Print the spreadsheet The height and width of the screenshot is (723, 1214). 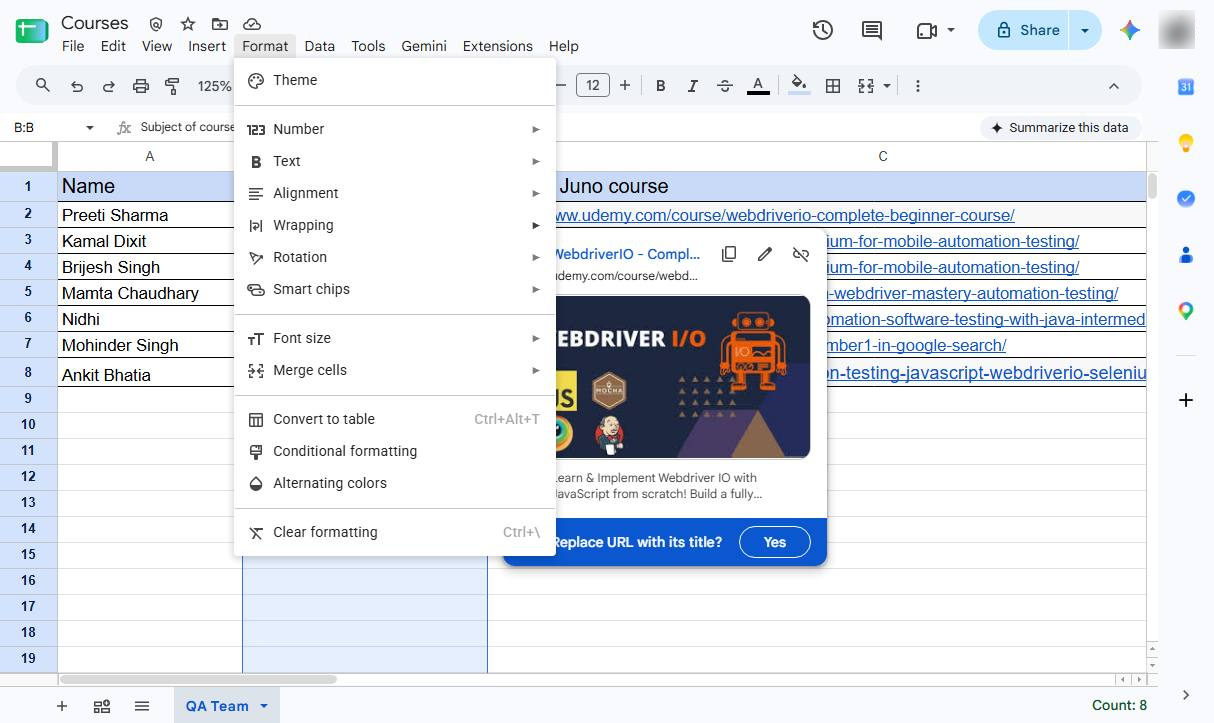pos(140,86)
